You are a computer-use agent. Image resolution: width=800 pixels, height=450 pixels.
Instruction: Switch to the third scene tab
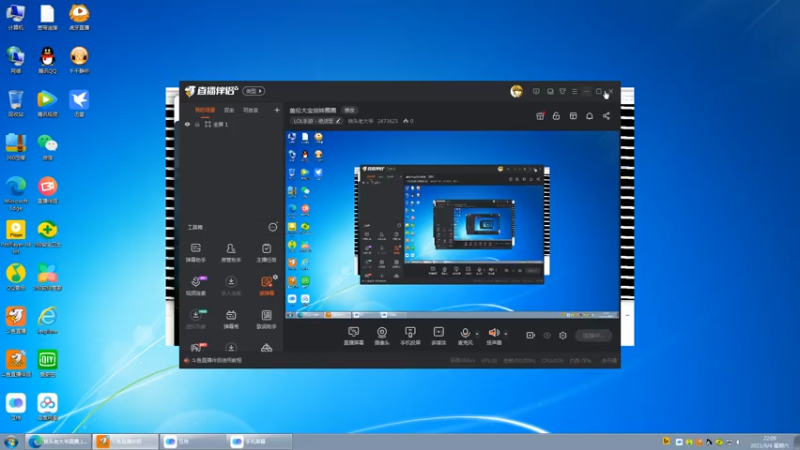pyautogui.click(x=251, y=110)
